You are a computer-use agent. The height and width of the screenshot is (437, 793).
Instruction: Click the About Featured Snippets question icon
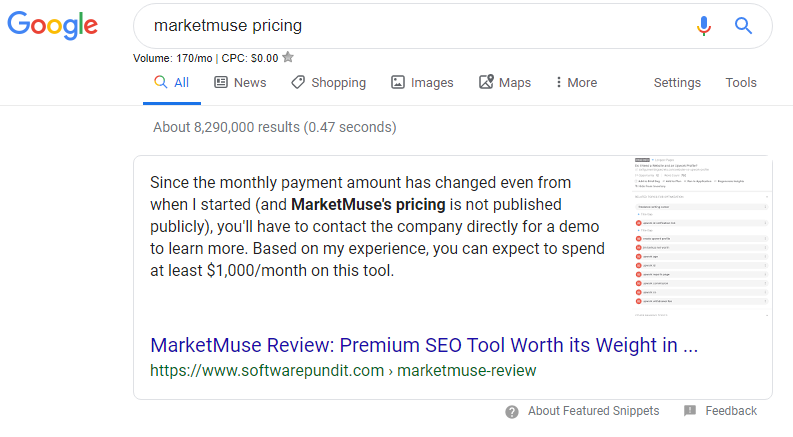coord(512,411)
